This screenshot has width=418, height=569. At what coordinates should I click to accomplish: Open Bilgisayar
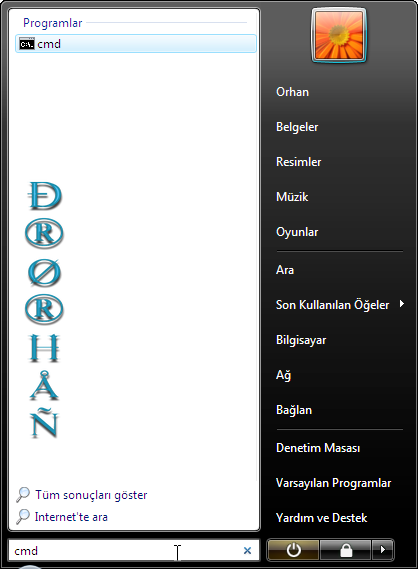point(301,340)
